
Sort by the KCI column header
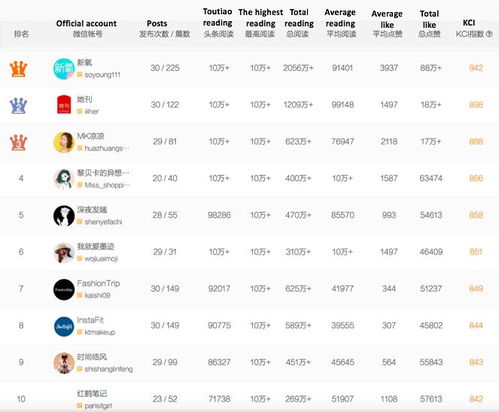click(x=469, y=23)
